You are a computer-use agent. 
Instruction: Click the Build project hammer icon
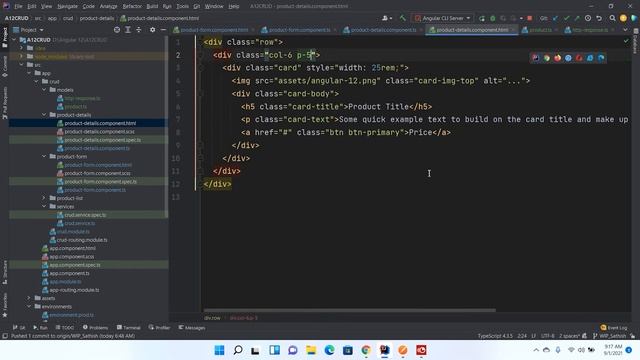click(x=402, y=18)
